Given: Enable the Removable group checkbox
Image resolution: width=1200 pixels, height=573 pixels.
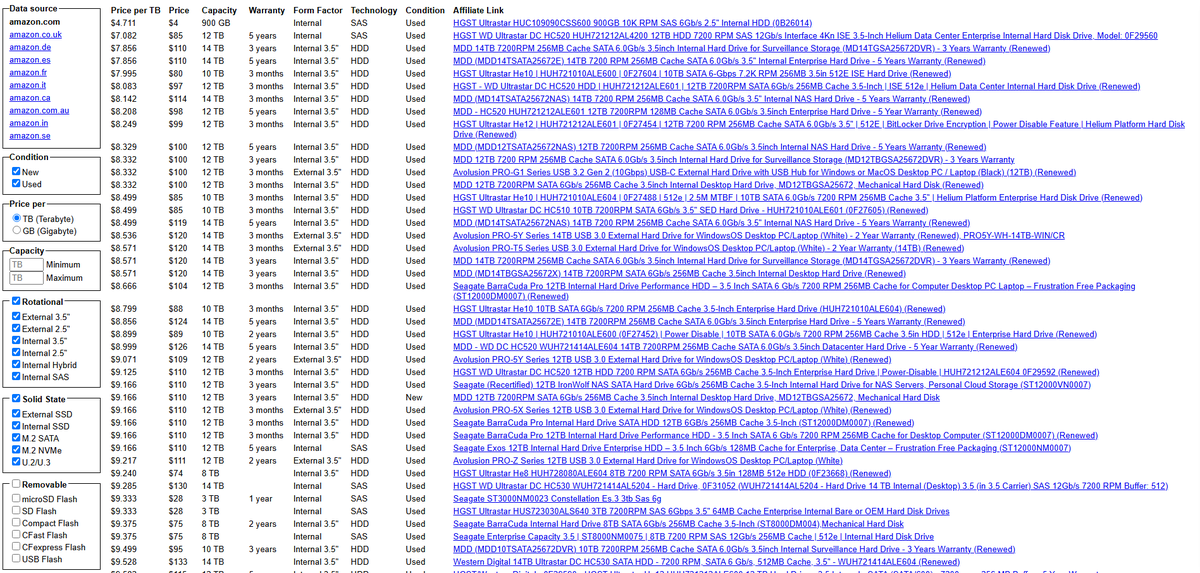Looking at the screenshot, I should 15,484.
